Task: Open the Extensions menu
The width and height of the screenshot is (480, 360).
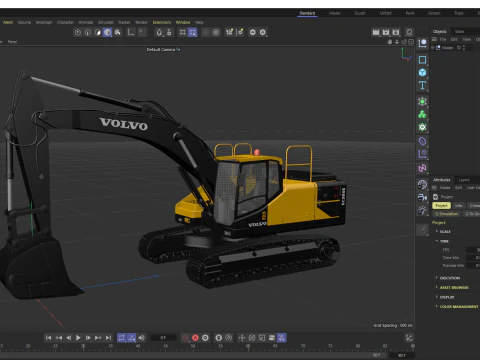Action: (x=162, y=22)
